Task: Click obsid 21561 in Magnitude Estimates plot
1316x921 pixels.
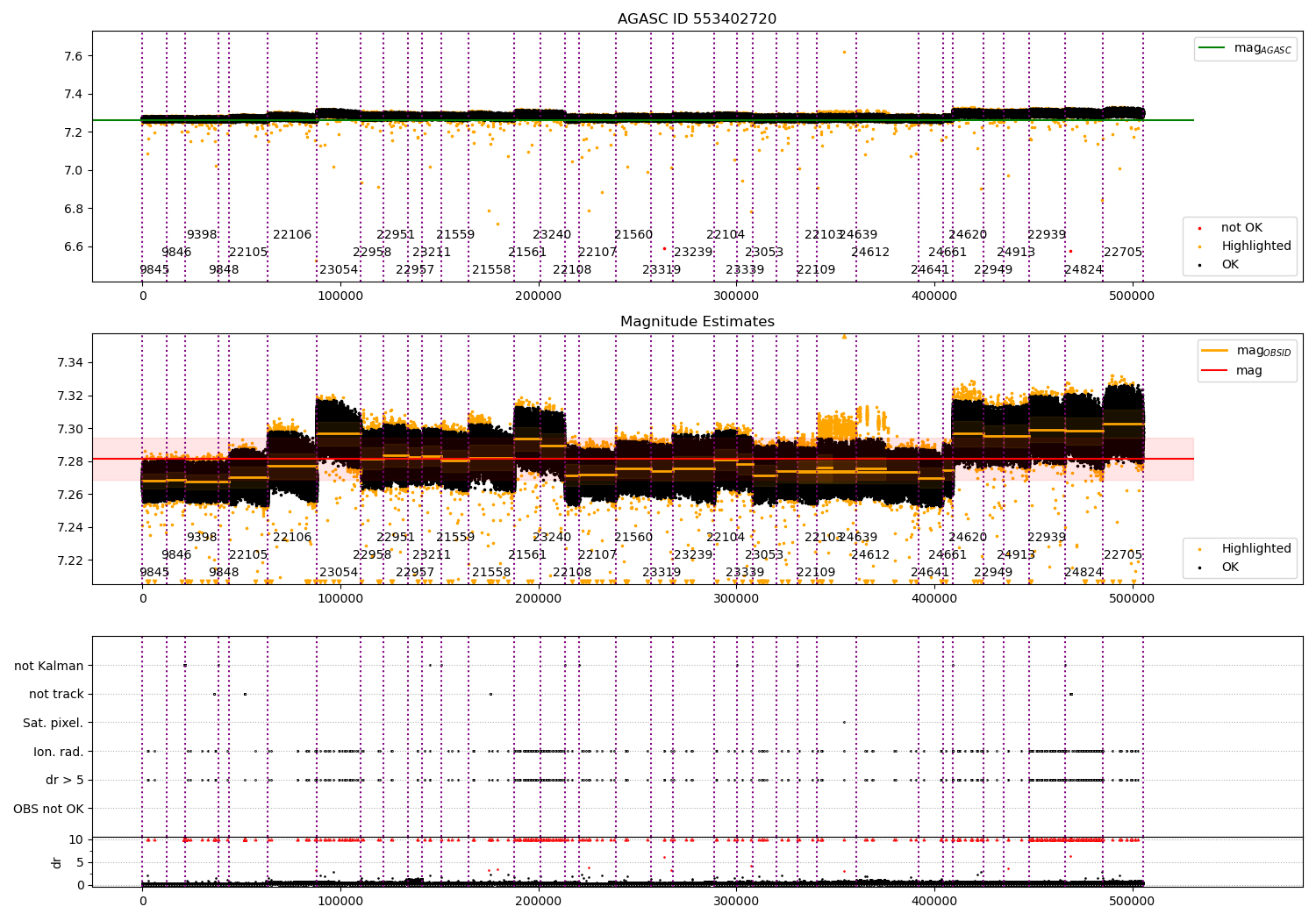Action: (x=527, y=555)
